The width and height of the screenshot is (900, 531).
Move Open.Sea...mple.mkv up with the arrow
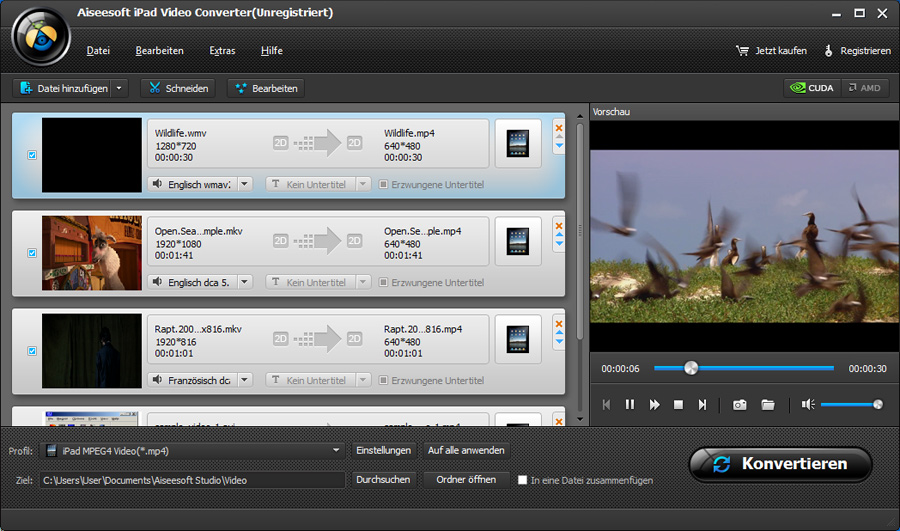point(559,235)
